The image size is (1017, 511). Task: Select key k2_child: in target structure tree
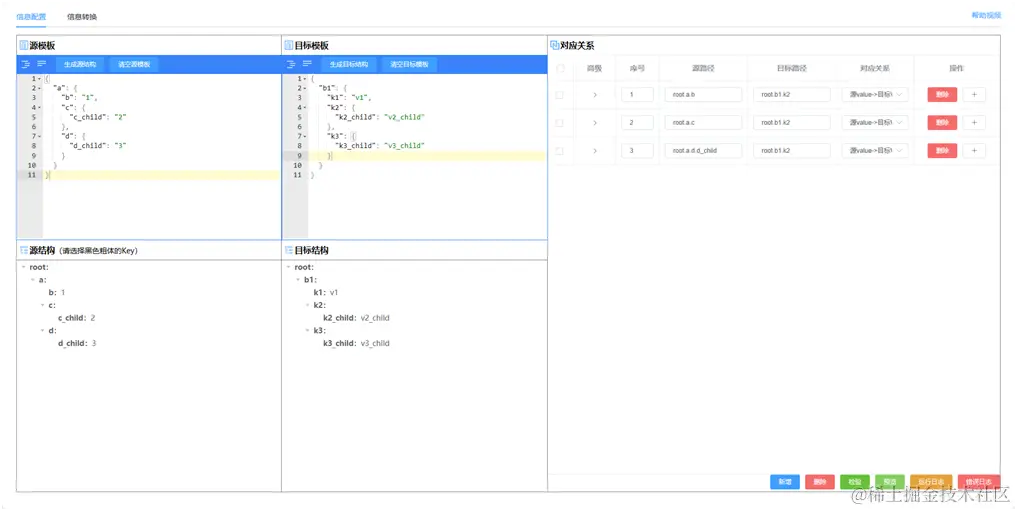coord(340,318)
